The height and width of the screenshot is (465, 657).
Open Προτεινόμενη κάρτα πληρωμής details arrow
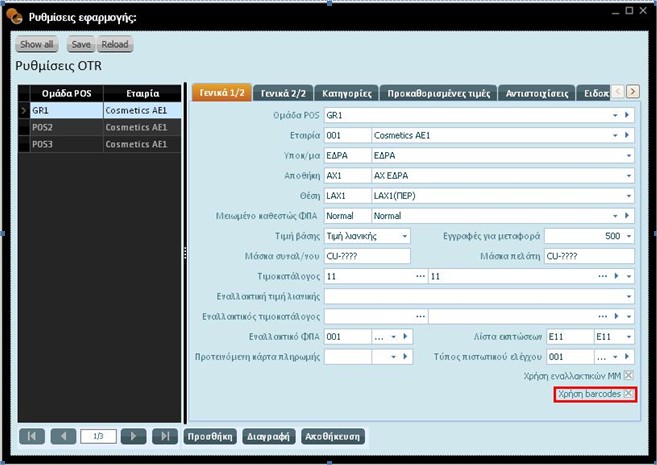[x=405, y=356]
